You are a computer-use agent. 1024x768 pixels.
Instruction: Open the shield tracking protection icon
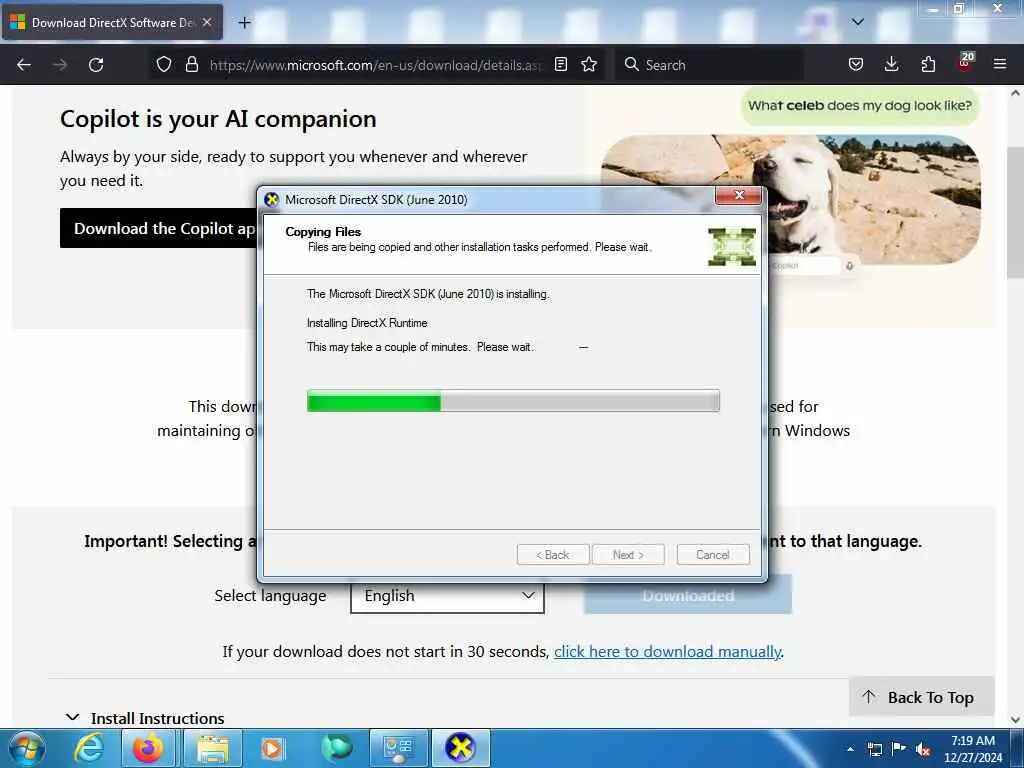(x=164, y=65)
